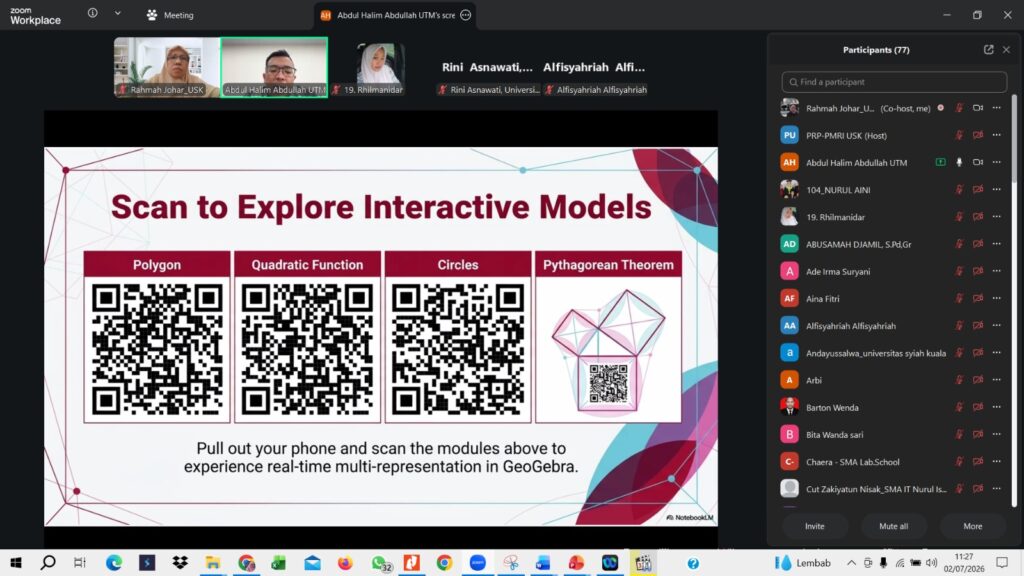1024x576 pixels.
Task: Open meeting info icon next to Zoom Workplace
Action: (x=93, y=13)
